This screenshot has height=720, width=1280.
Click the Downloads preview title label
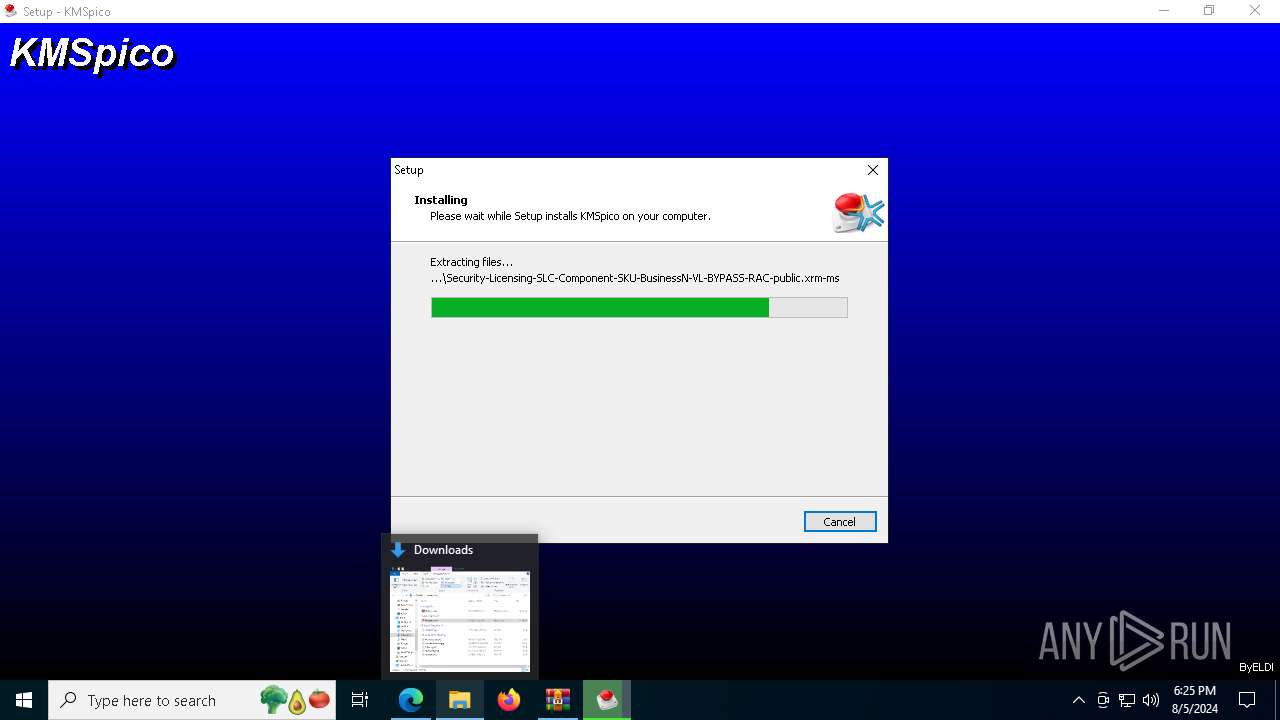point(443,550)
